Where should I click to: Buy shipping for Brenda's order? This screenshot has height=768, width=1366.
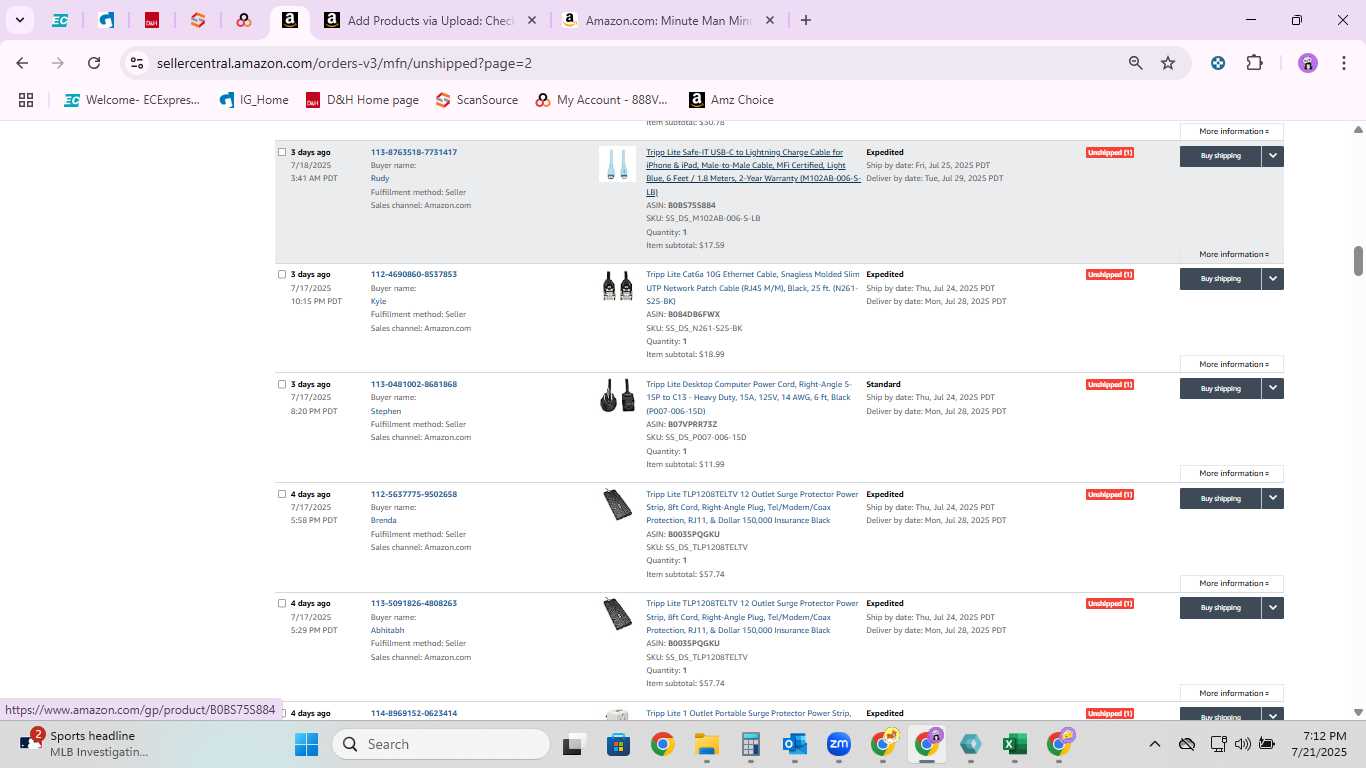(1220, 498)
